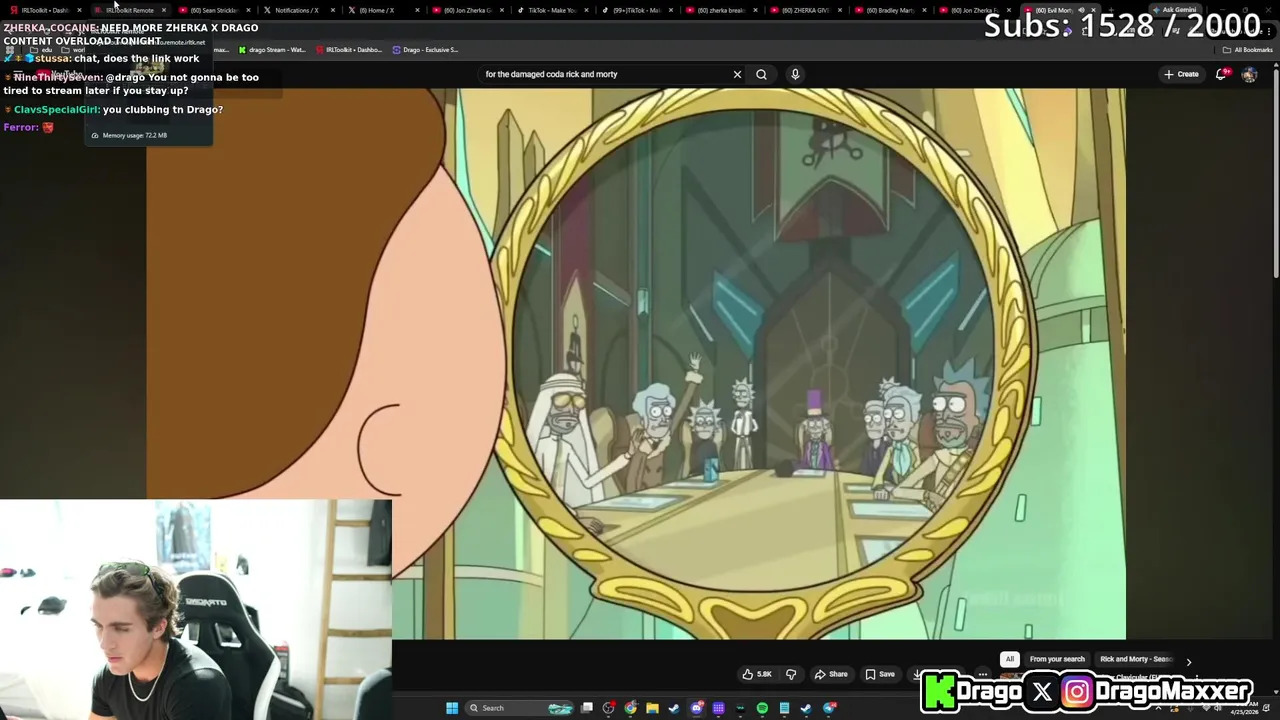Open the Telegram icon with notification badge

(829, 708)
